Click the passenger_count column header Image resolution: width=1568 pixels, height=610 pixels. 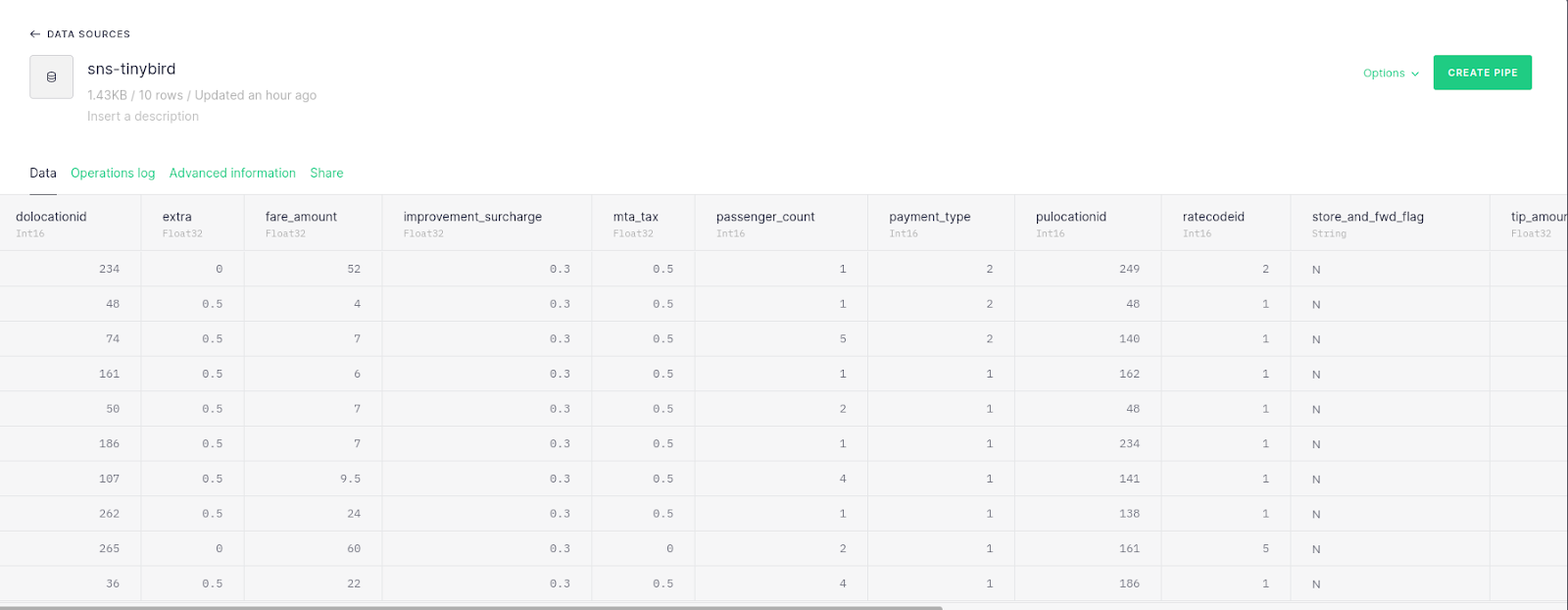[765, 217]
